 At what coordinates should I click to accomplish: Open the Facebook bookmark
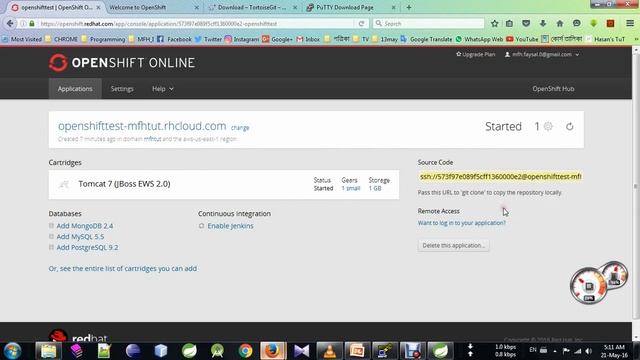pyautogui.click(x=174, y=39)
